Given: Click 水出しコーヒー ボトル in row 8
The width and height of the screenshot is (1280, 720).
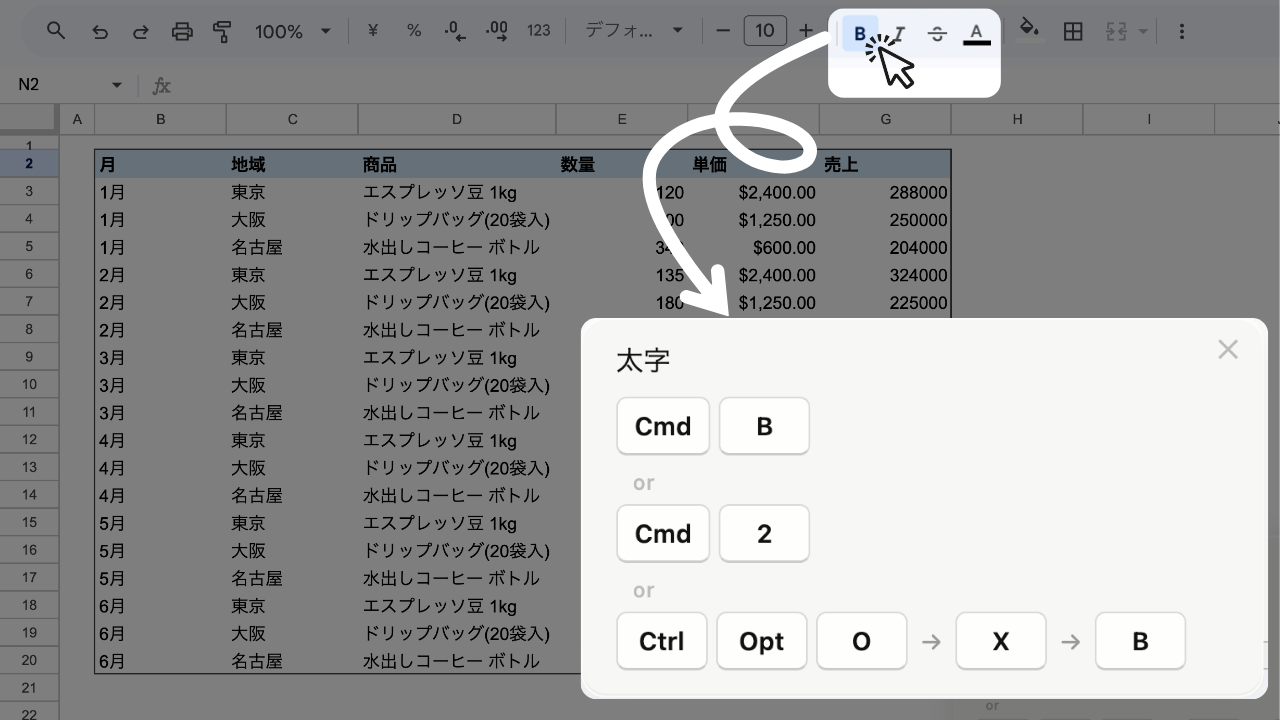Looking at the screenshot, I should (457, 330).
